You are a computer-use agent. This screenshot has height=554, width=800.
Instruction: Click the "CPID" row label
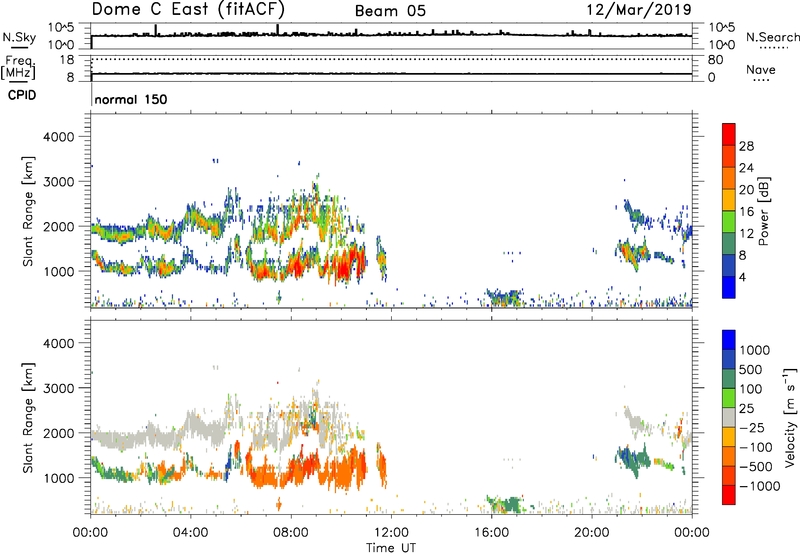point(22,95)
